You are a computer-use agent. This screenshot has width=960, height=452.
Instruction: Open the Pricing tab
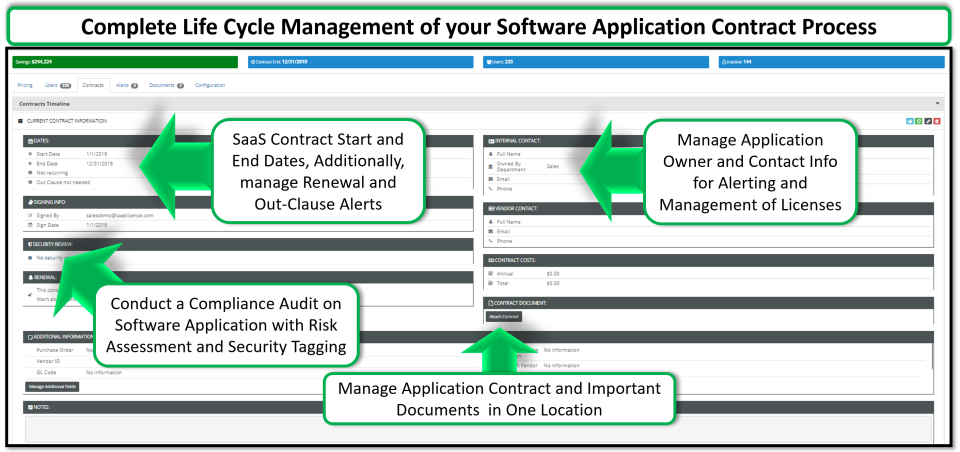click(x=25, y=85)
